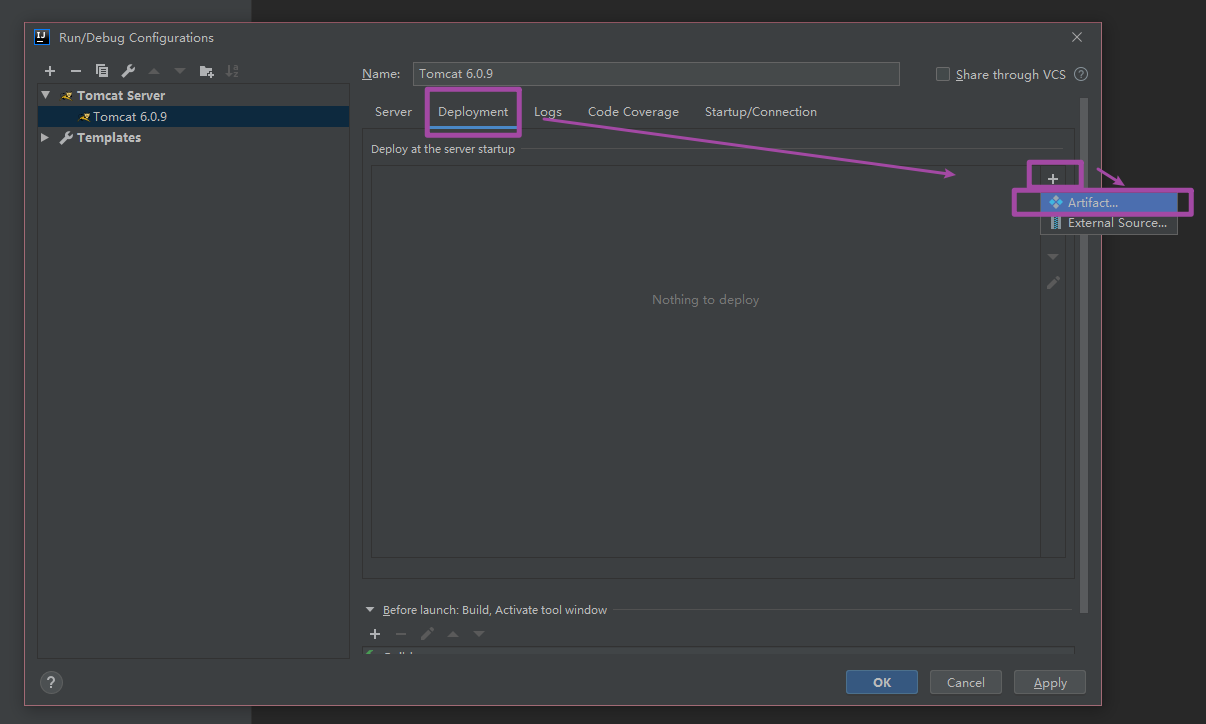Expand the Templates tree node

pyautogui.click(x=45, y=137)
